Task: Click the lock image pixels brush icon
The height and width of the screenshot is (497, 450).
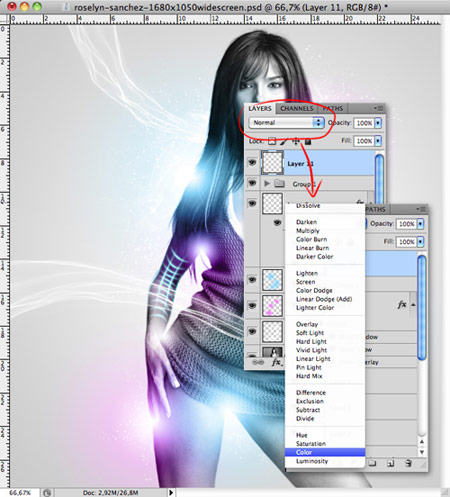Action: click(284, 141)
